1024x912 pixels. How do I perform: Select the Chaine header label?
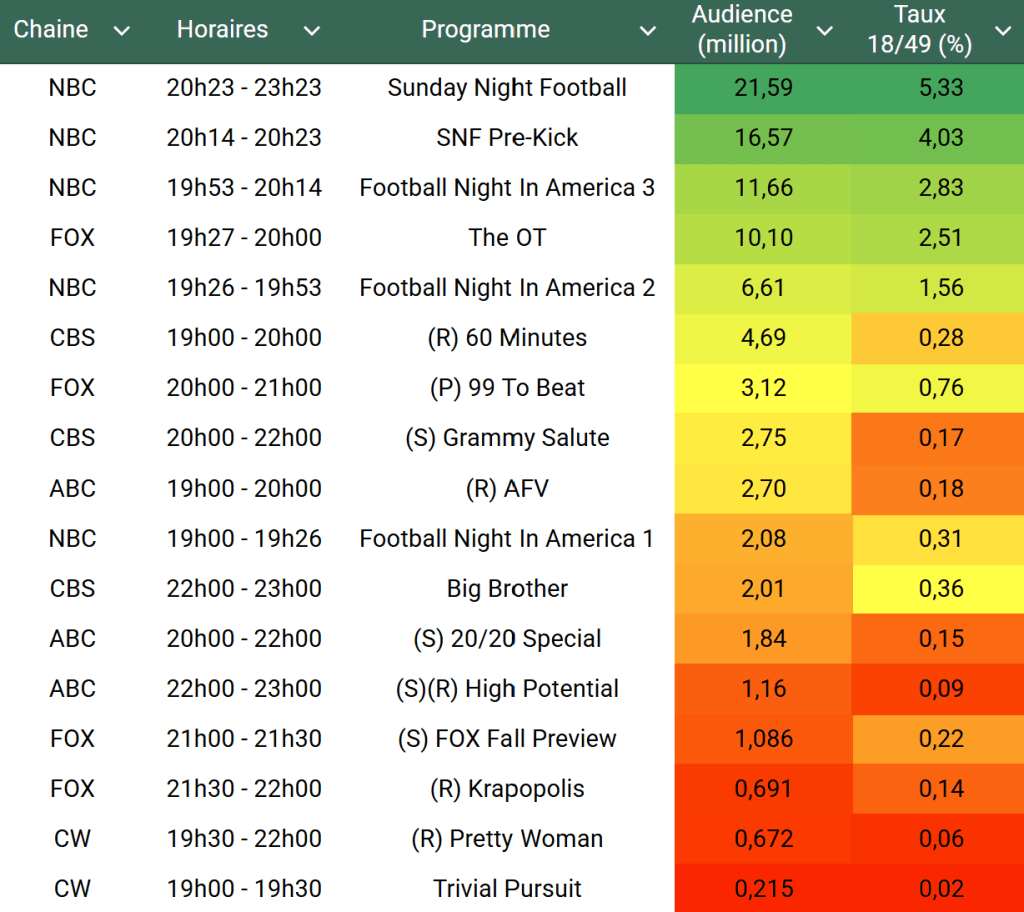(51, 30)
